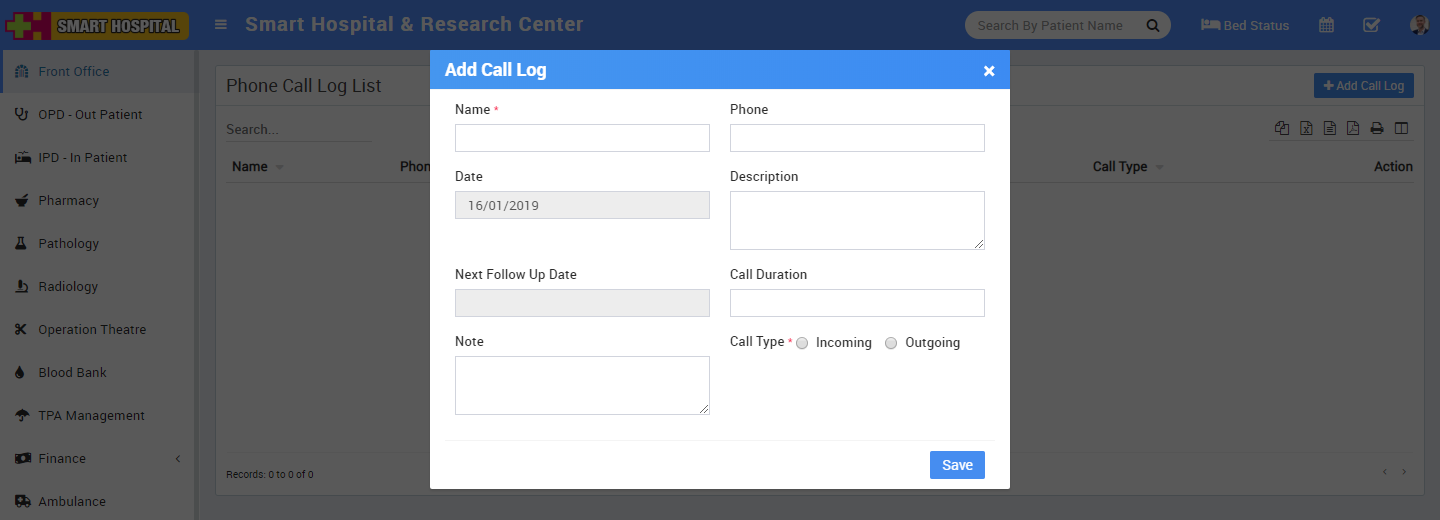Viewport: 1440px width, 520px height.
Task: Open the Next Follow Up Date picker
Action: coord(582,303)
